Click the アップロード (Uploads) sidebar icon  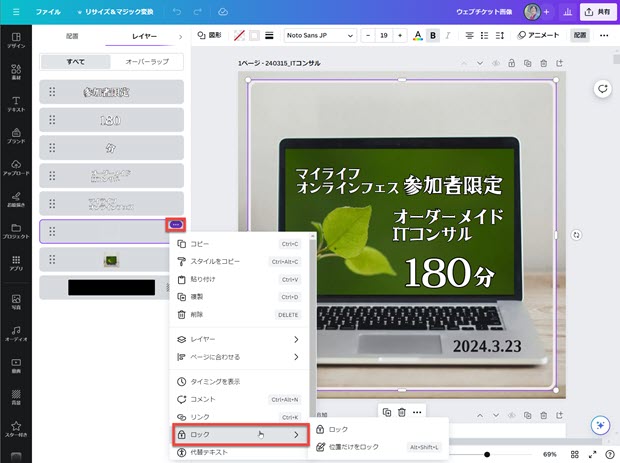point(16,168)
